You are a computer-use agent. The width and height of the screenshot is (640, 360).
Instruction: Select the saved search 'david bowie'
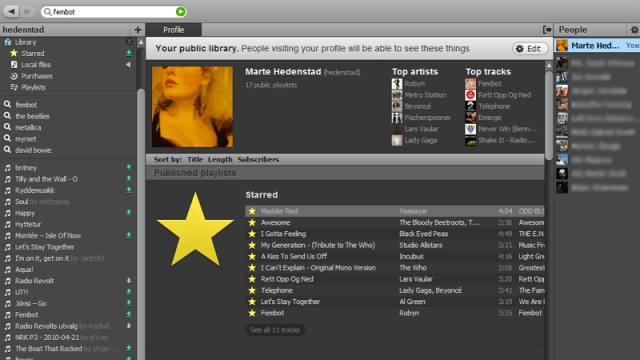point(33,150)
